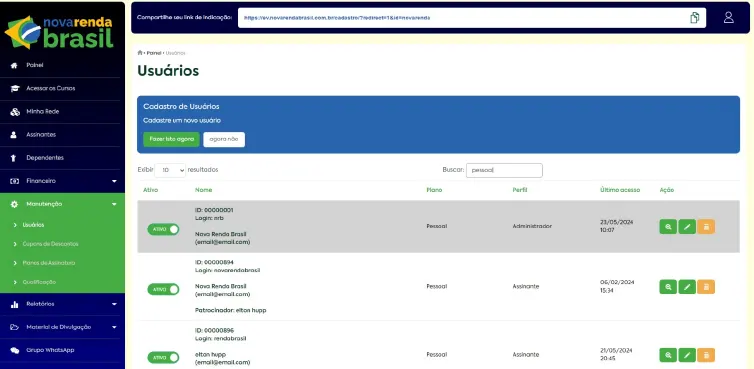
Task: Expand the Material de Divulgação menu arrow
Action: (114, 328)
